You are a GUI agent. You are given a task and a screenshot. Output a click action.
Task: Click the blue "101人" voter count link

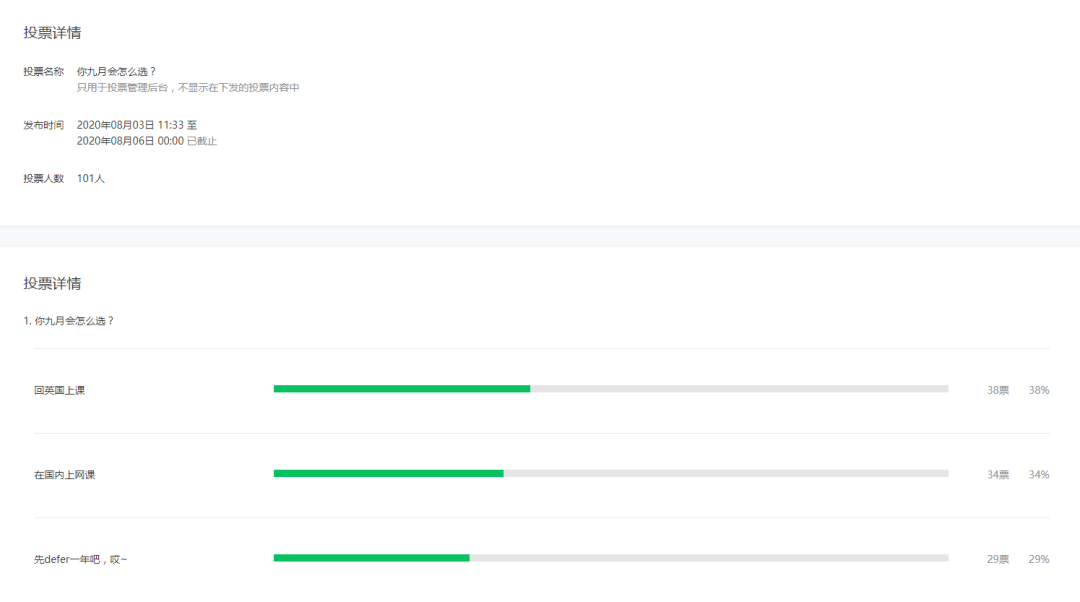point(91,178)
